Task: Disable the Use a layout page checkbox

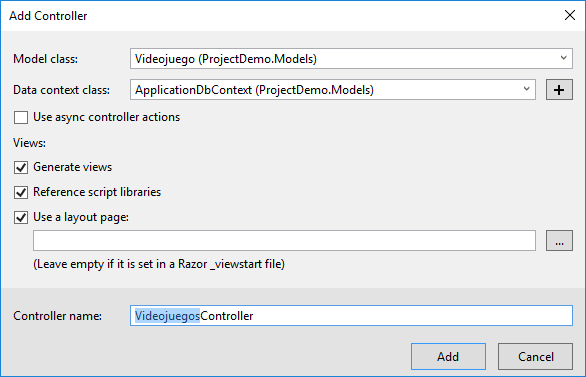Action: click(21, 217)
